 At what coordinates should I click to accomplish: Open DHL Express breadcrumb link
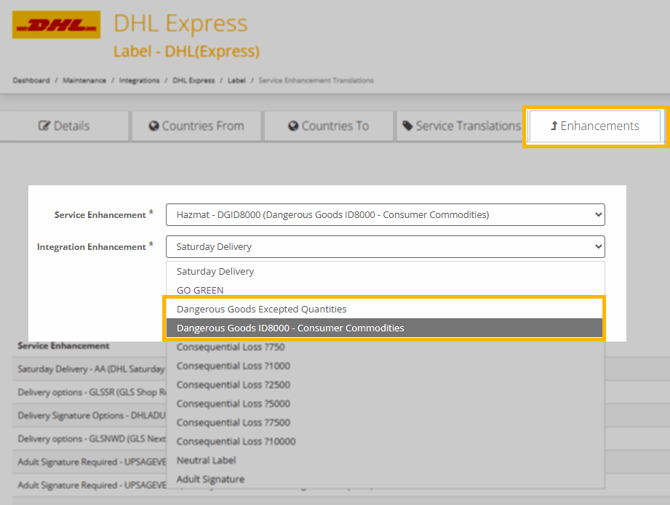(194, 80)
